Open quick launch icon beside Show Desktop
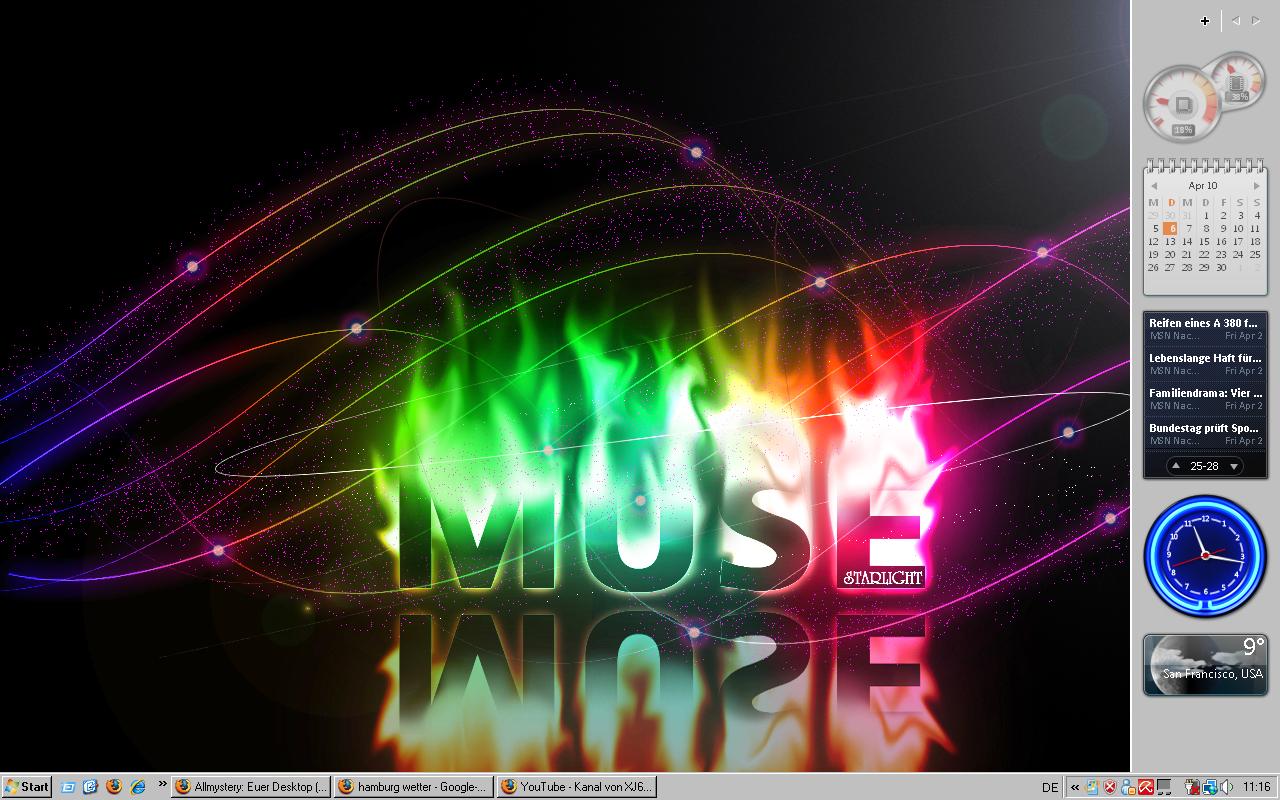Viewport: 1280px width, 800px height. pyautogui.click(x=90, y=787)
